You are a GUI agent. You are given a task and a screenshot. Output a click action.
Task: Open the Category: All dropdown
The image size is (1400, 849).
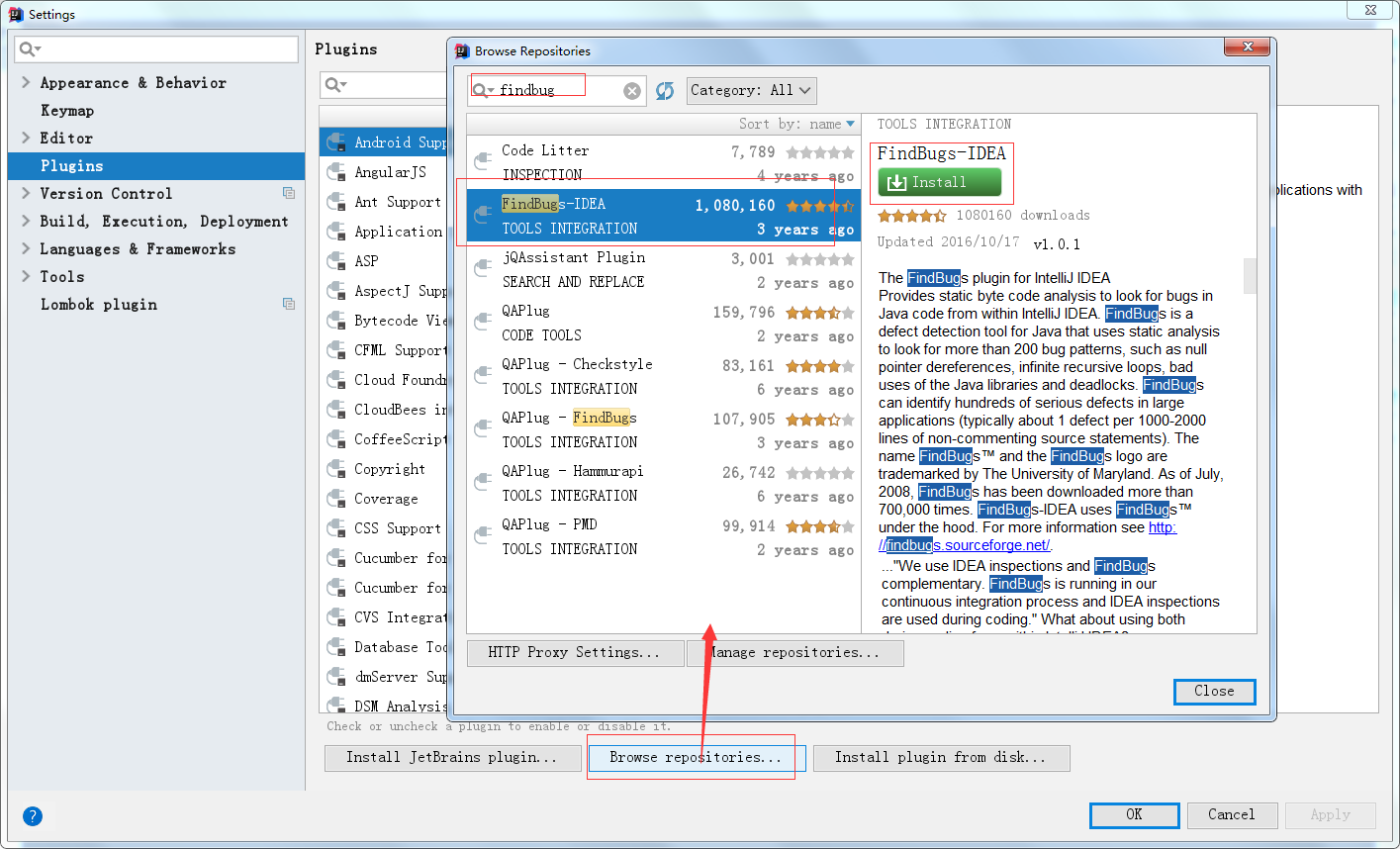[751, 90]
